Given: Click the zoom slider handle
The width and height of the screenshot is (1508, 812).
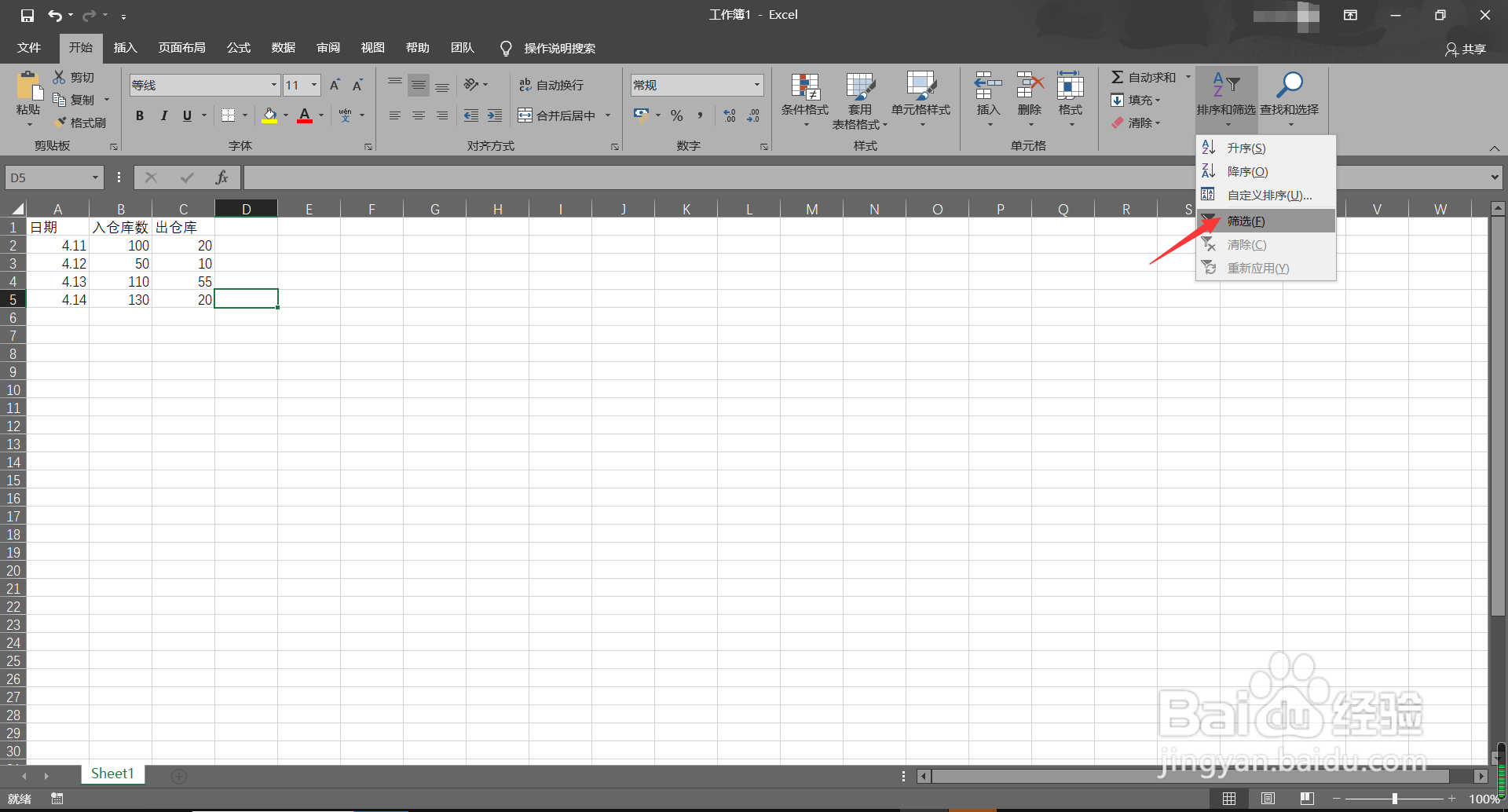Looking at the screenshot, I should point(1395,799).
